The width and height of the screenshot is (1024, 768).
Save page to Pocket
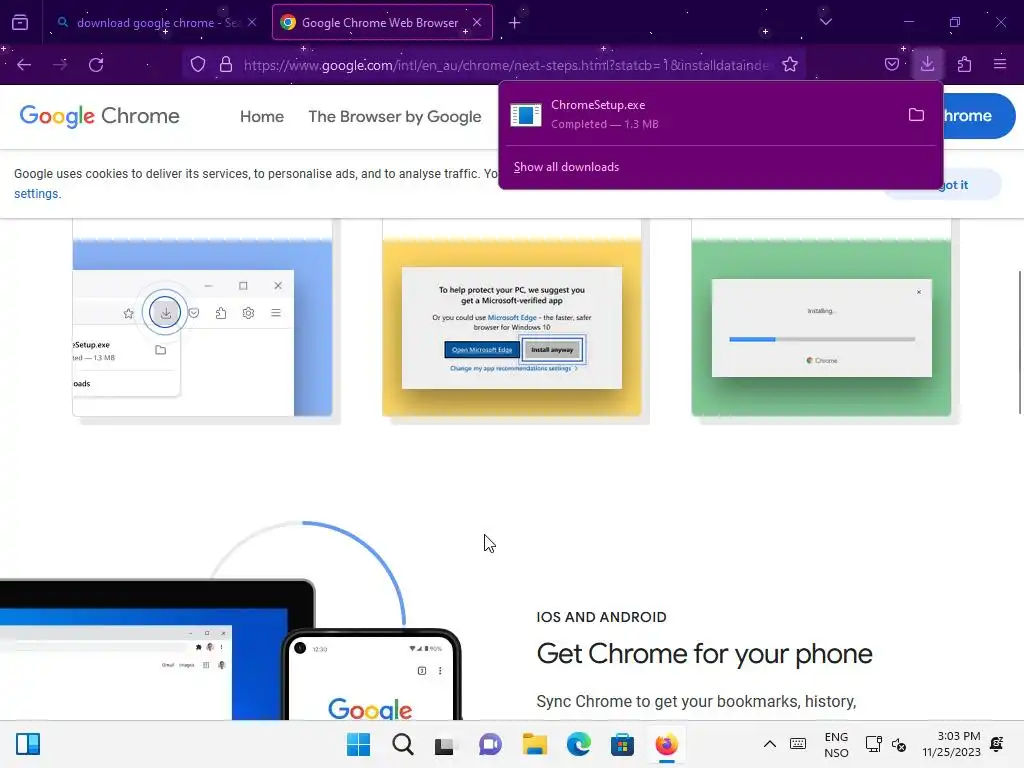[892, 65]
